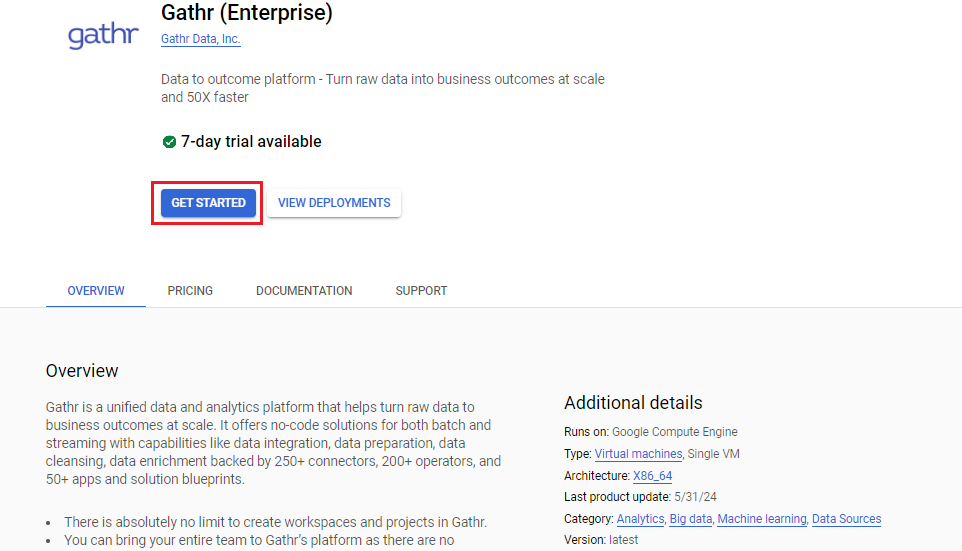Open the Virtual machines type link
962x551 pixels.
[x=638, y=454]
